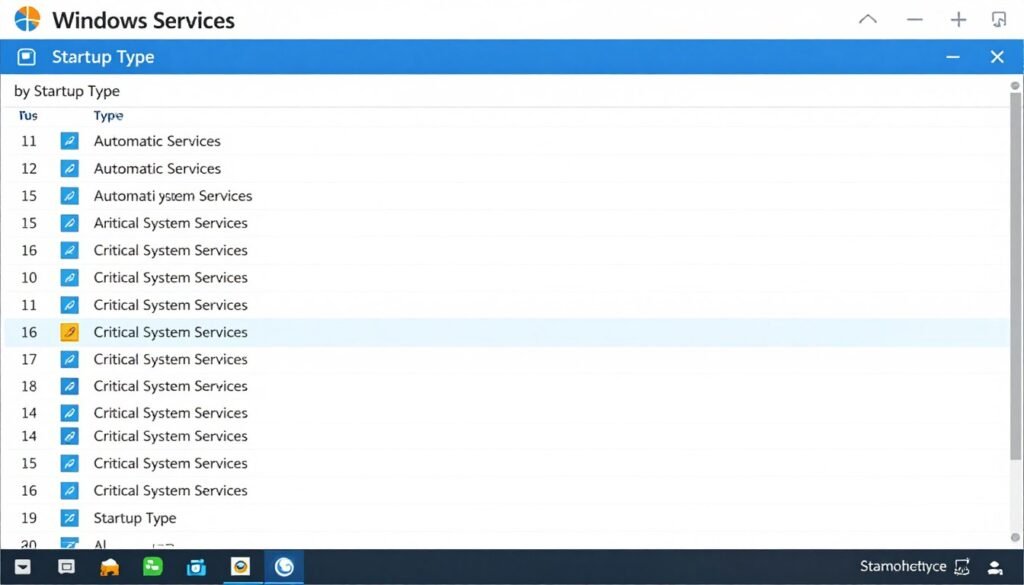Click the pop-out icon near Stamohettyce text
The height and width of the screenshot is (585, 1024).
tap(962, 566)
